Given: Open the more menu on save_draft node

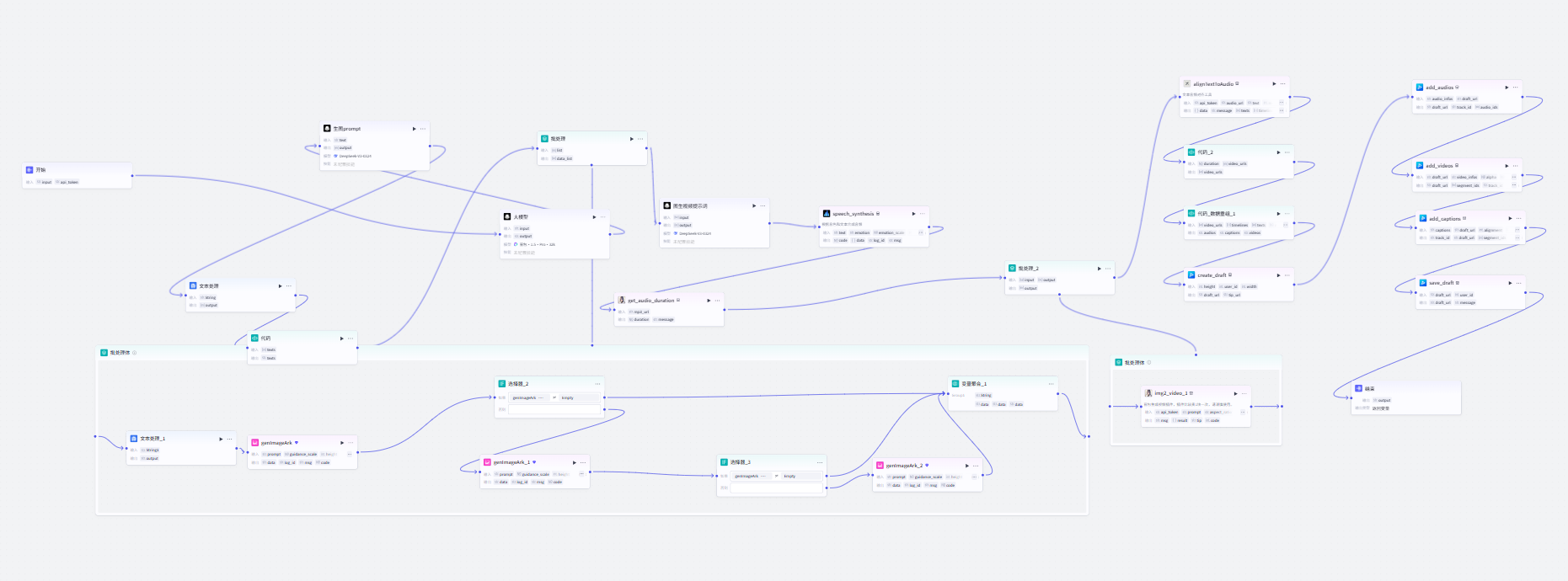Looking at the screenshot, I should pos(1519,283).
